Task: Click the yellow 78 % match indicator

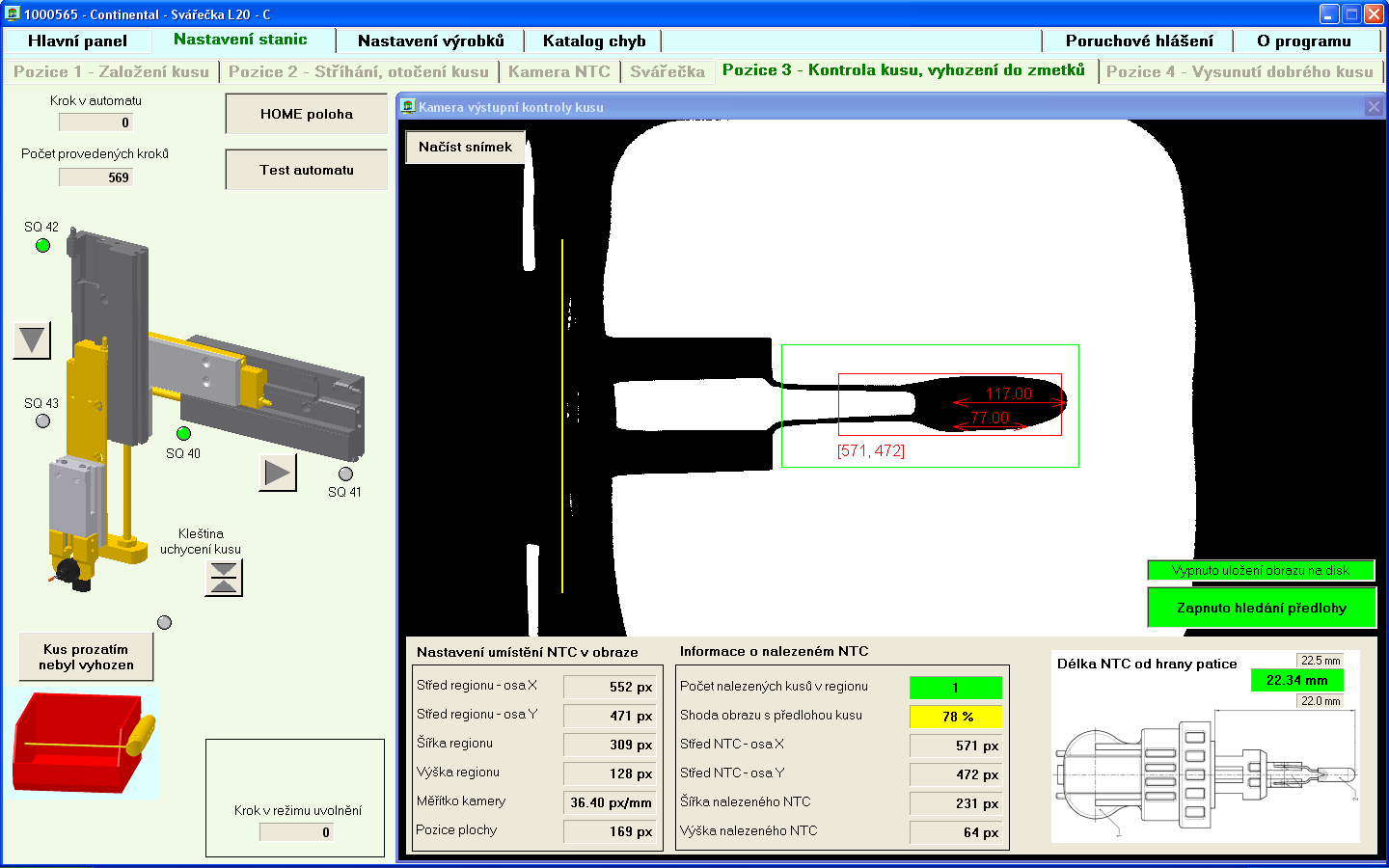Action: click(x=956, y=717)
